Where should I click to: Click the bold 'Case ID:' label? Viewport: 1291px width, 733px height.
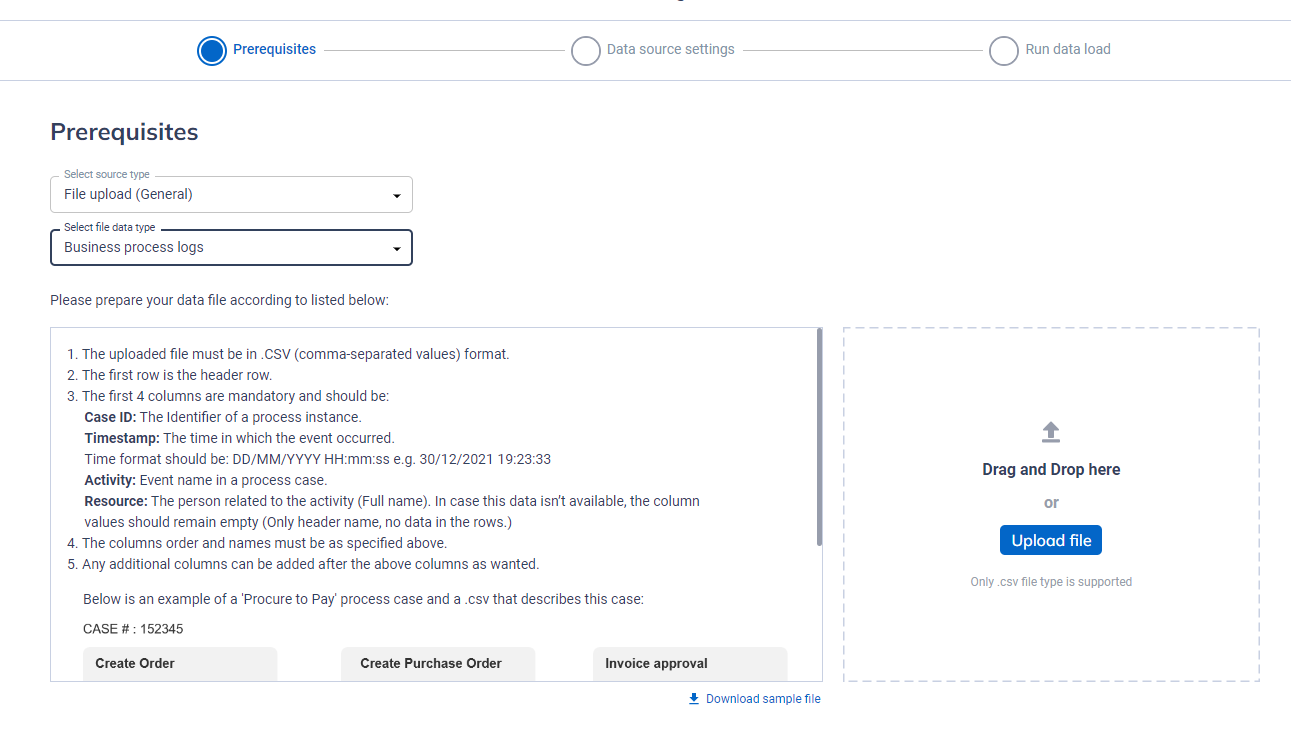(x=110, y=417)
